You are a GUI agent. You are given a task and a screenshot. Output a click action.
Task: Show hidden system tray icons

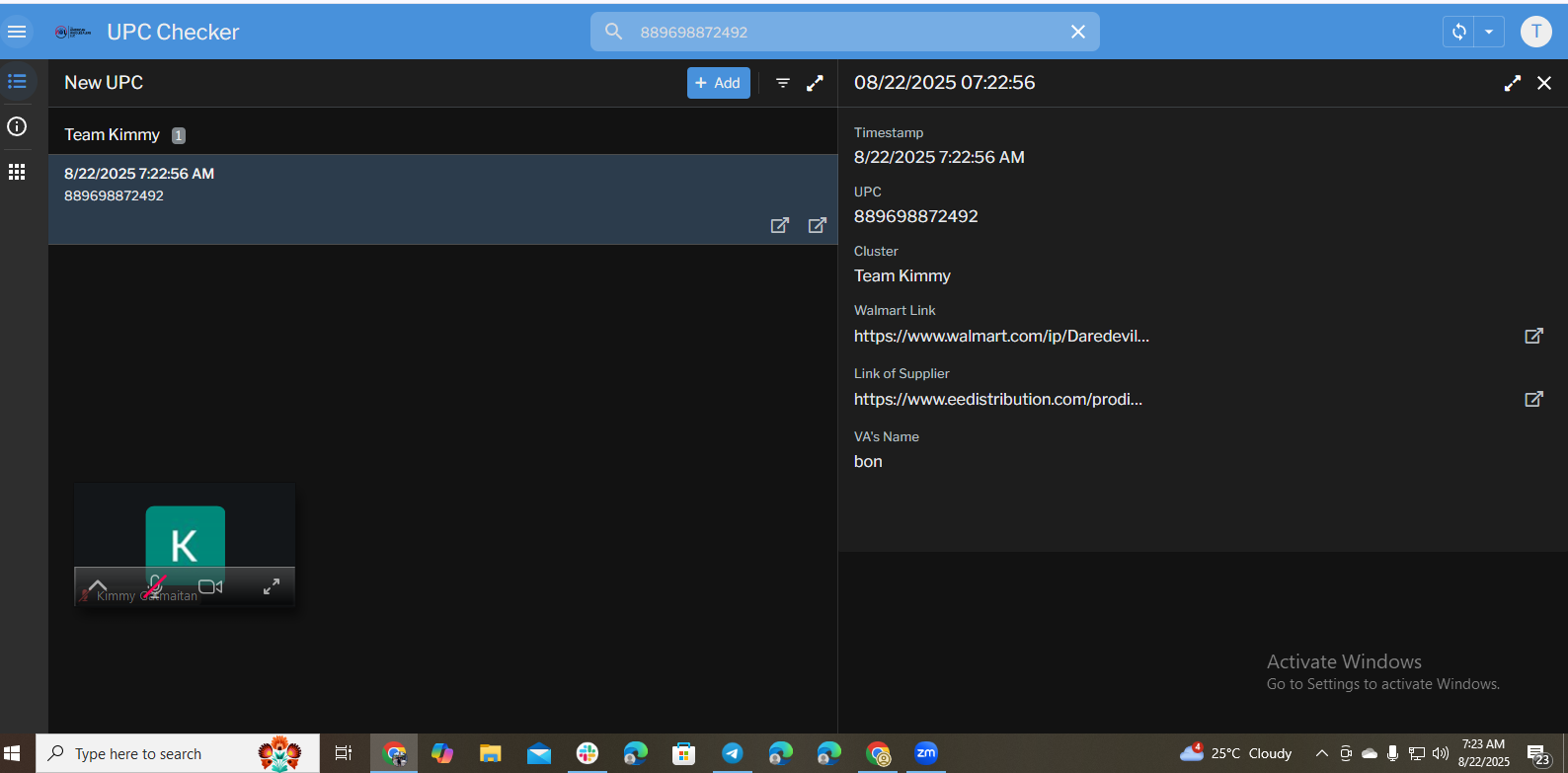tap(1321, 753)
